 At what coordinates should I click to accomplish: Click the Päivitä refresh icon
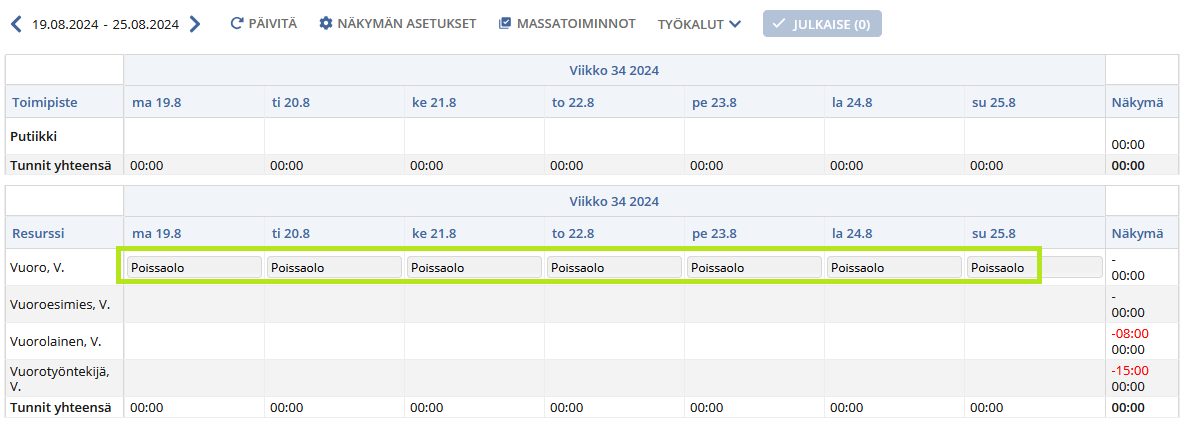click(236, 23)
